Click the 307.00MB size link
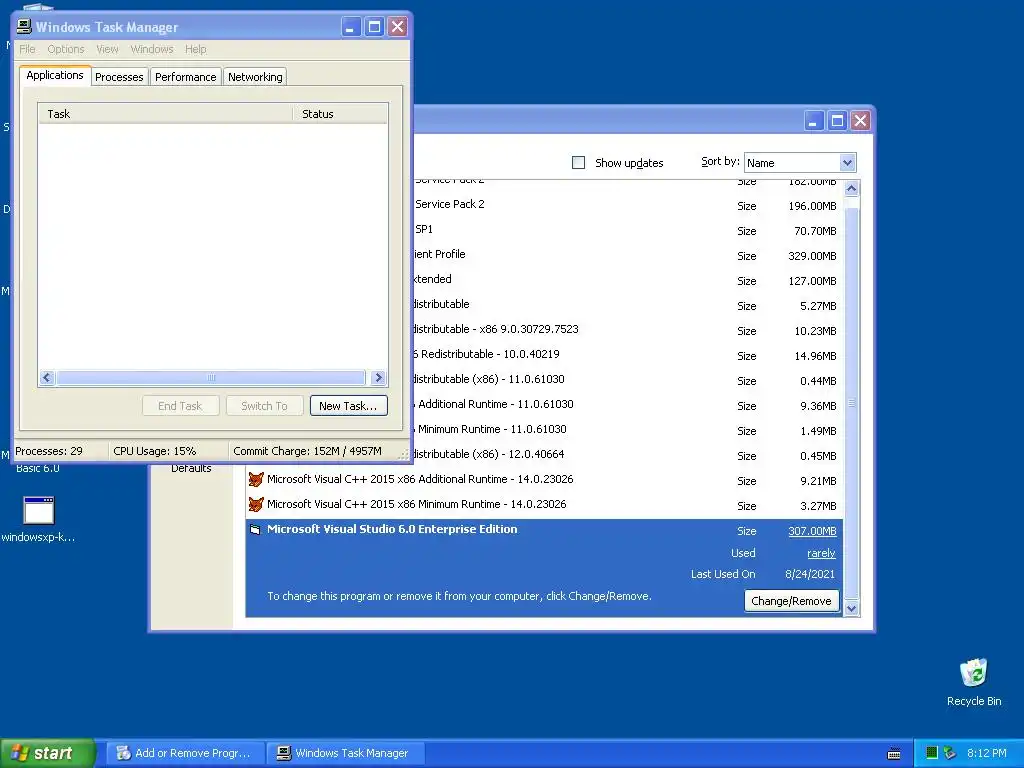This screenshot has height=768, width=1024. coord(812,531)
